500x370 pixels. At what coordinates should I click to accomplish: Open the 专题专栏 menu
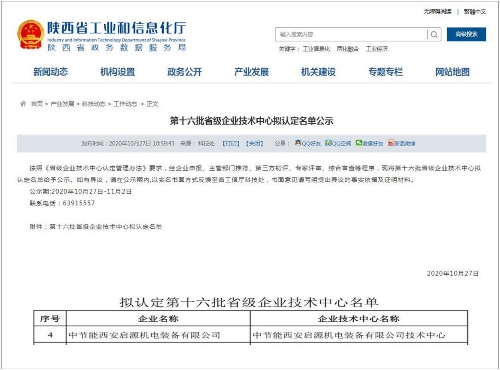(386, 72)
